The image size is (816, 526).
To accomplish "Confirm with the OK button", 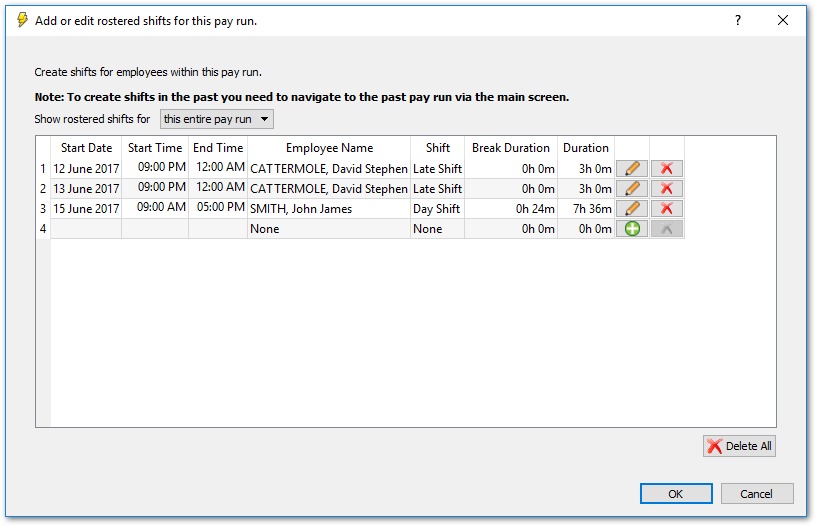I will coord(676,494).
